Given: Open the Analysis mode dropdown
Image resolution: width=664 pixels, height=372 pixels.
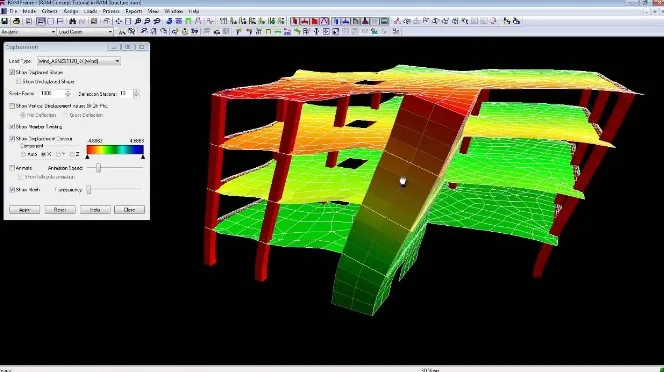Looking at the screenshot, I should tap(28, 32).
